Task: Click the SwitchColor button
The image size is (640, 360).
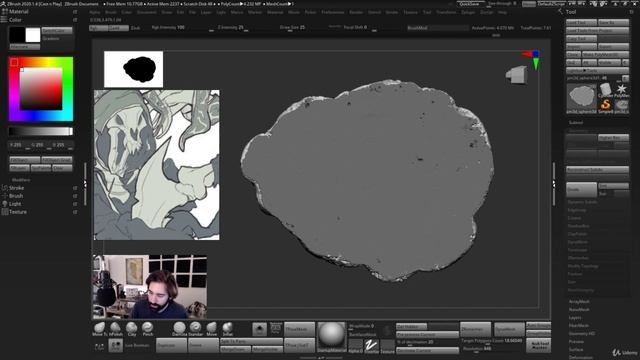Action: (x=57, y=31)
